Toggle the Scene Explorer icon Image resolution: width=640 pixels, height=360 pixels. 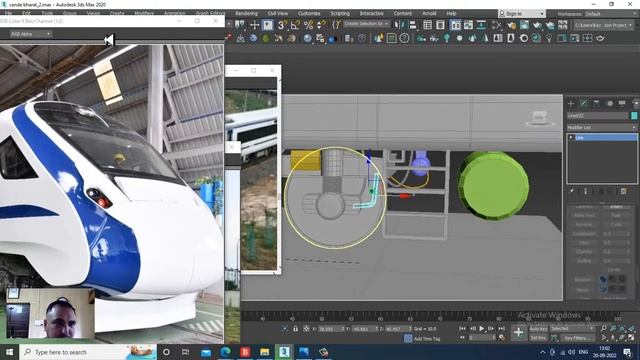click(427, 25)
